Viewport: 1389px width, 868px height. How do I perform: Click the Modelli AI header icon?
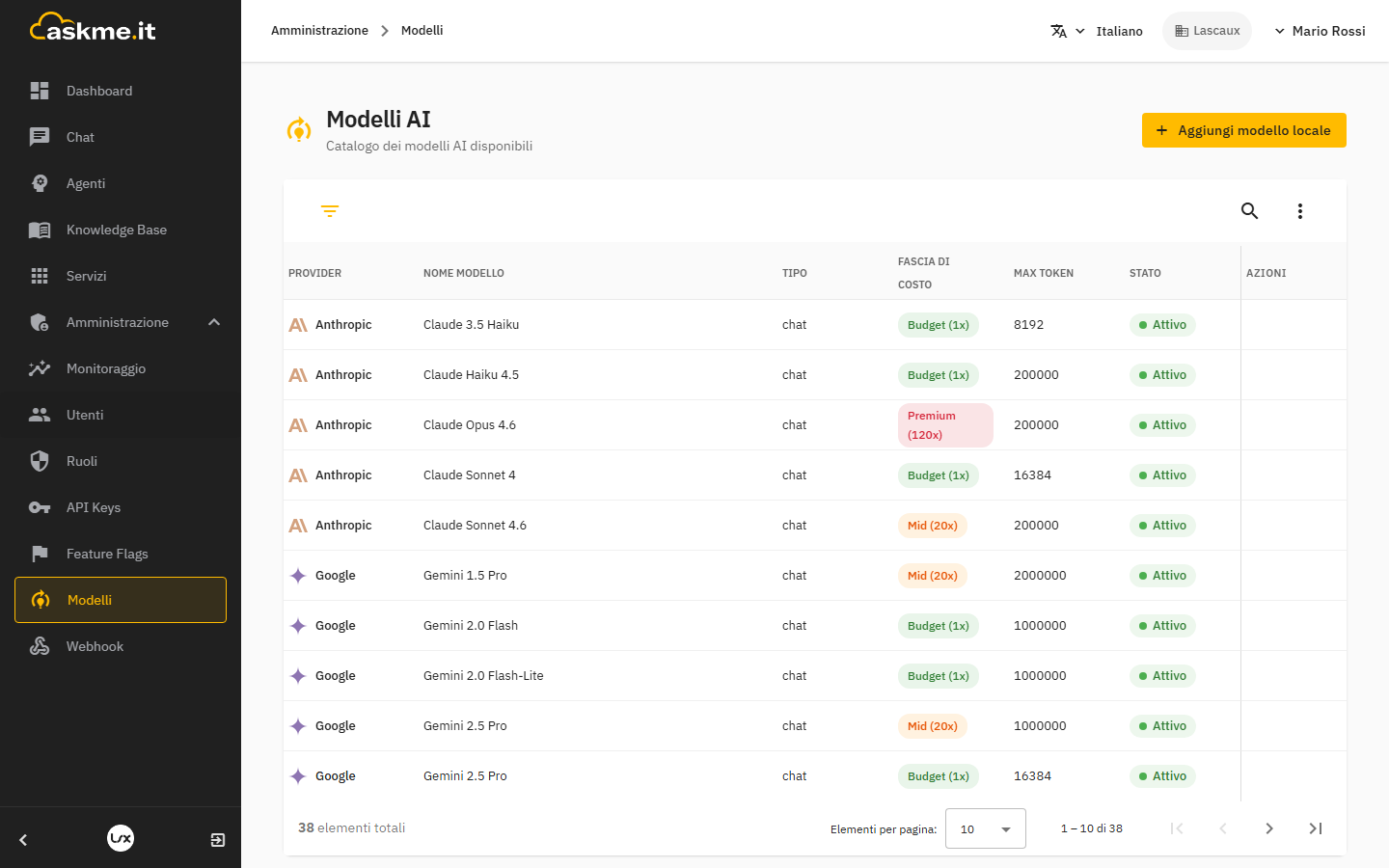click(299, 129)
